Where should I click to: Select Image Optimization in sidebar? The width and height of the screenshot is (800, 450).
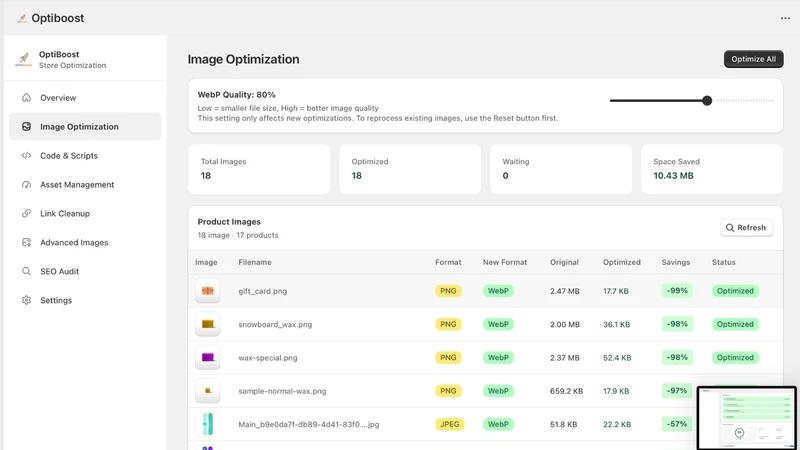(x=85, y=127)
